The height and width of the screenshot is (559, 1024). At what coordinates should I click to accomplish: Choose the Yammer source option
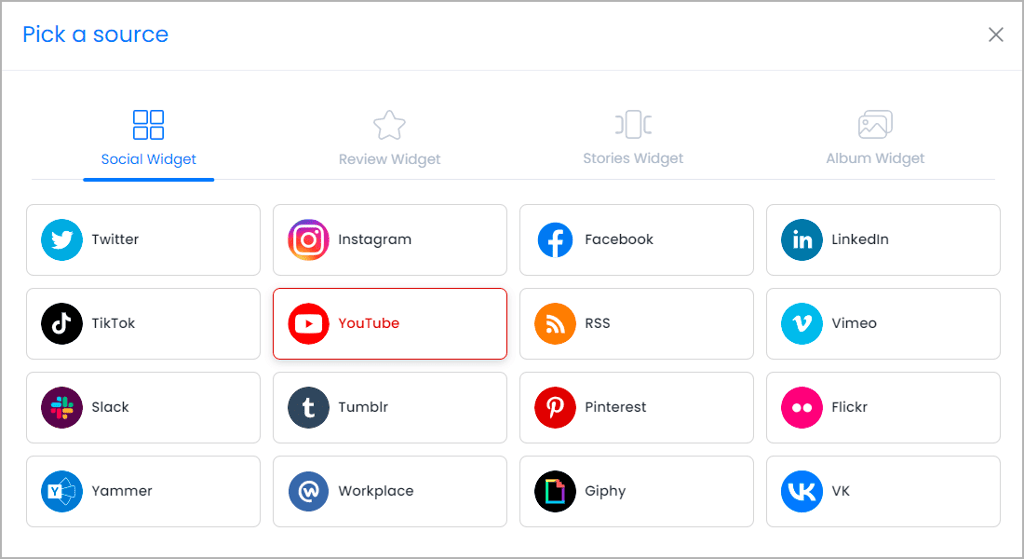(x=143, y=491)
